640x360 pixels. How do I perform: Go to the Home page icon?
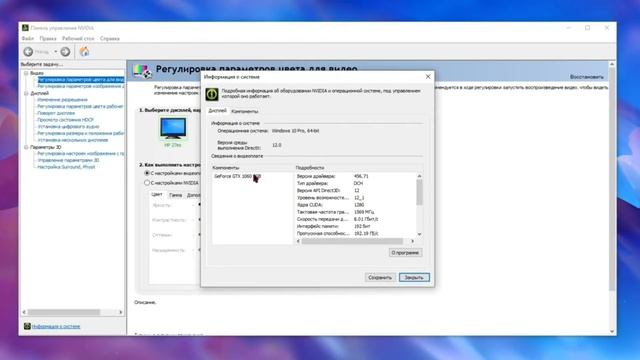(84, 51)
